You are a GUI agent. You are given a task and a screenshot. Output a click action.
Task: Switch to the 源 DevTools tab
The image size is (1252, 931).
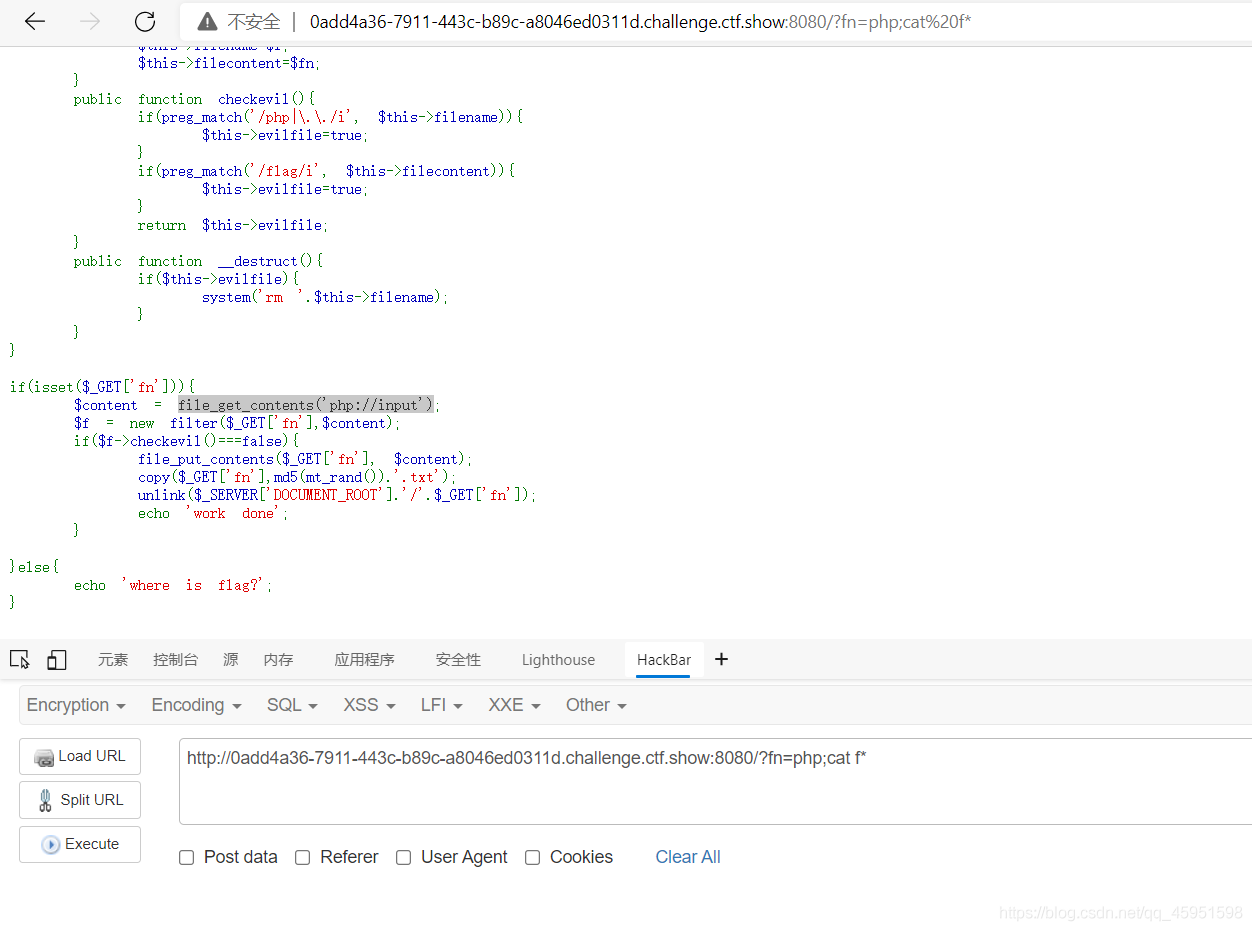pyautogui.click(x=231, y=660)
